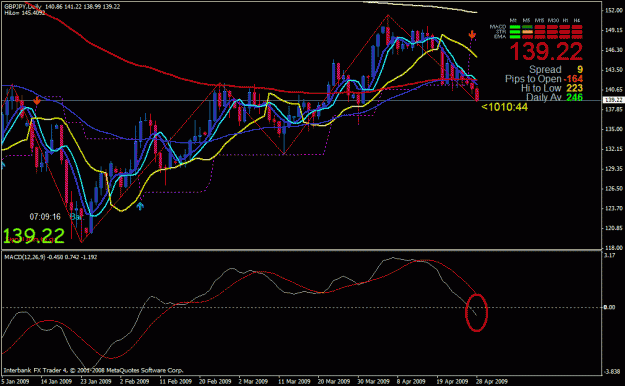Click the GBPJPY,Daily chart title
625x386 pixels.
(23, 7)
